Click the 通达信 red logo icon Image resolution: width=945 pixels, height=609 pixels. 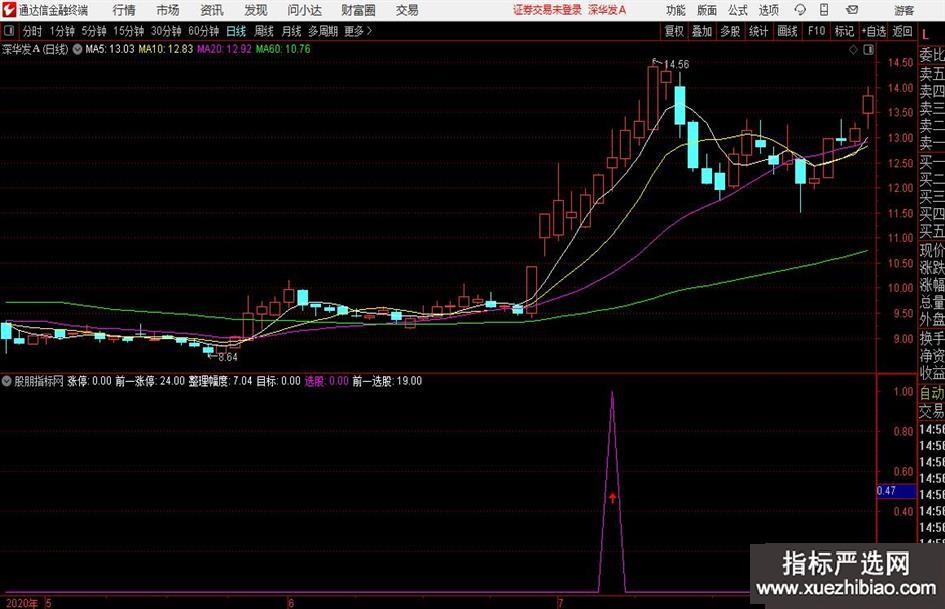point(9,10)
